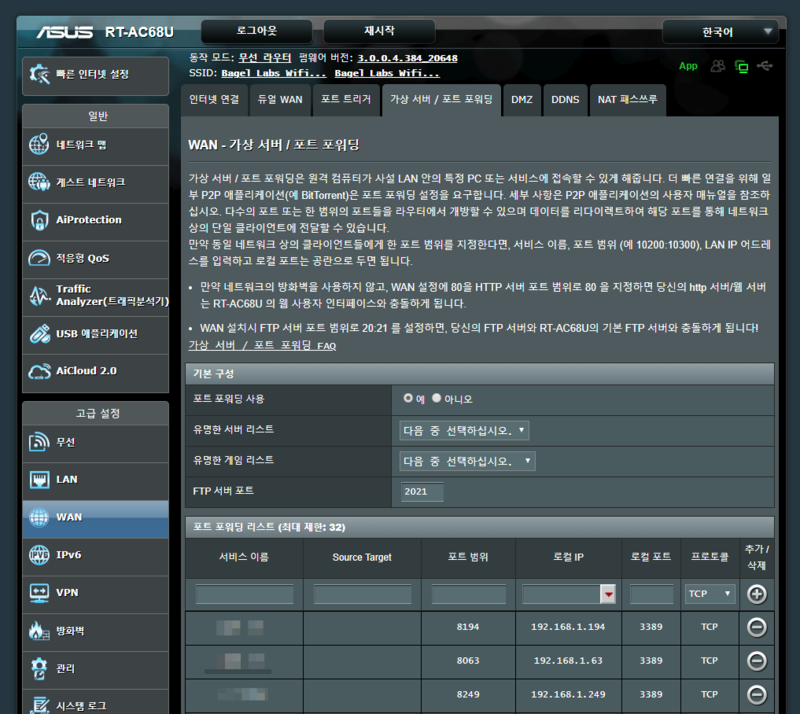The image size is (800, 714).
Task: Click local IP cell 192.168.1.63
Action: coord(568,660)
